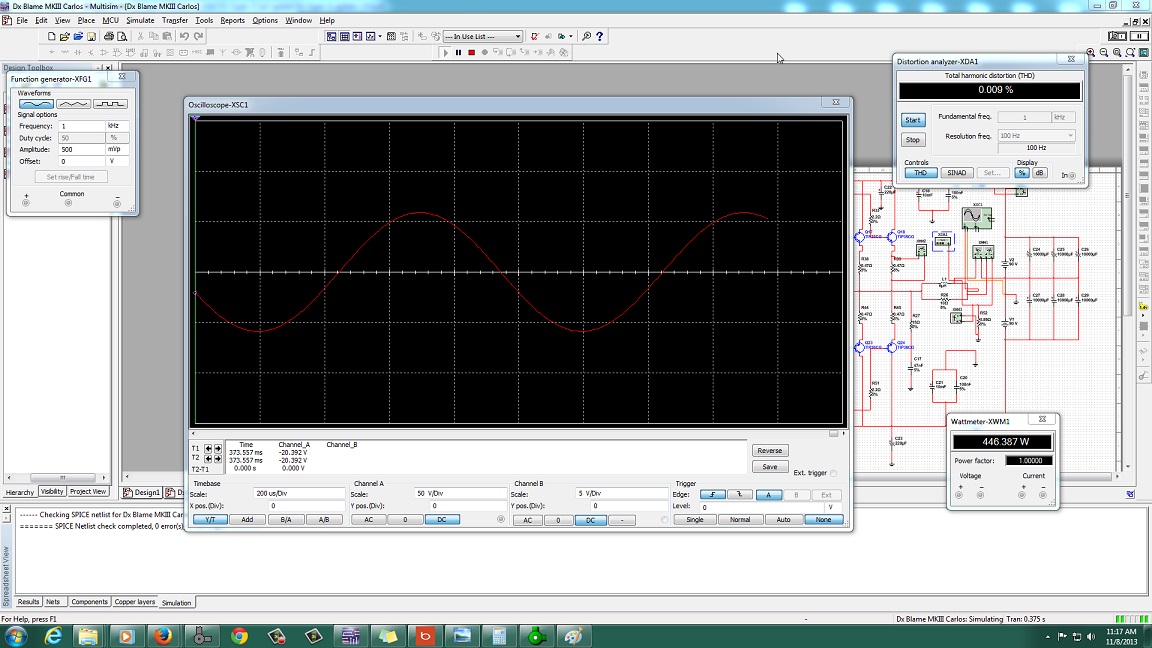Set trigger mode to None

[824, 519]
